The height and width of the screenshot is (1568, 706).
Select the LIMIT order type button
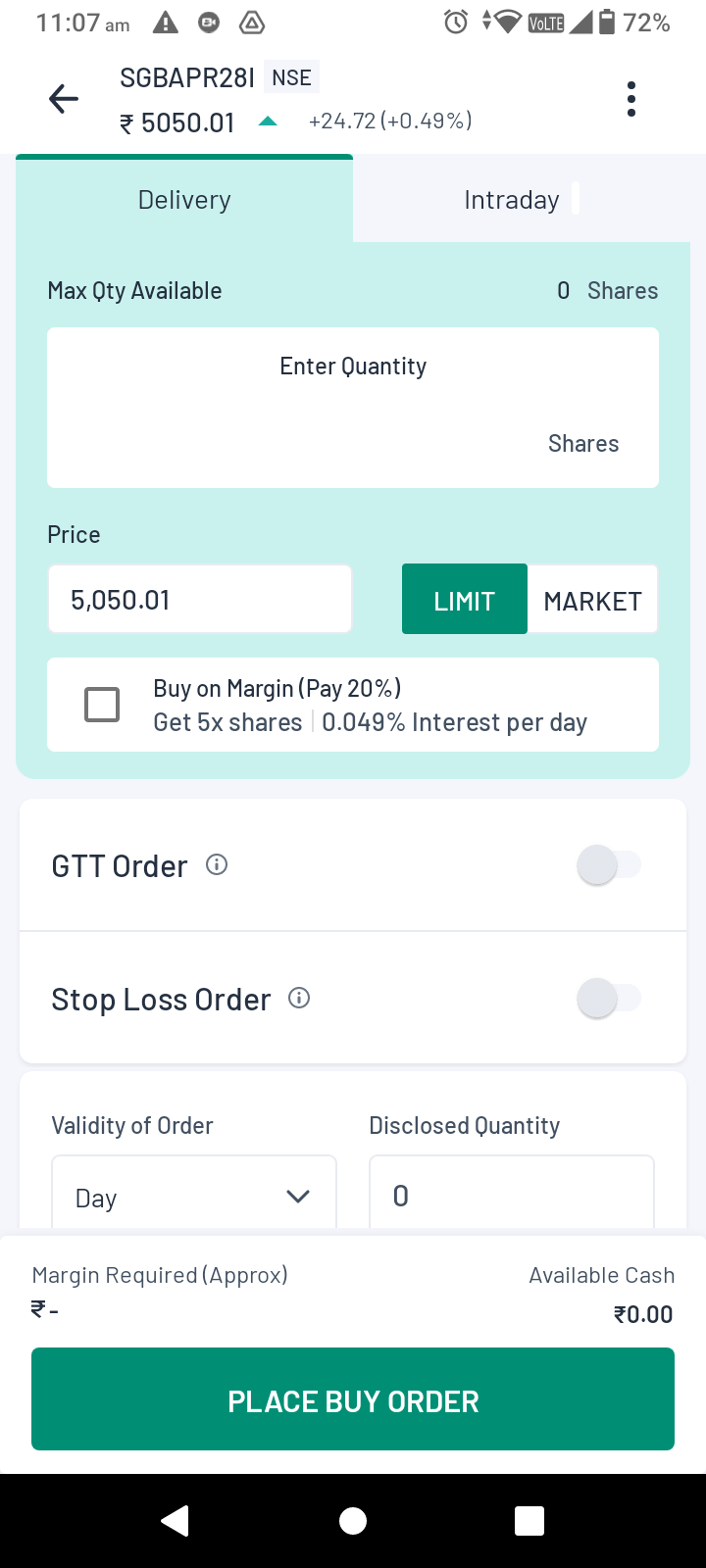pos(464,600)
